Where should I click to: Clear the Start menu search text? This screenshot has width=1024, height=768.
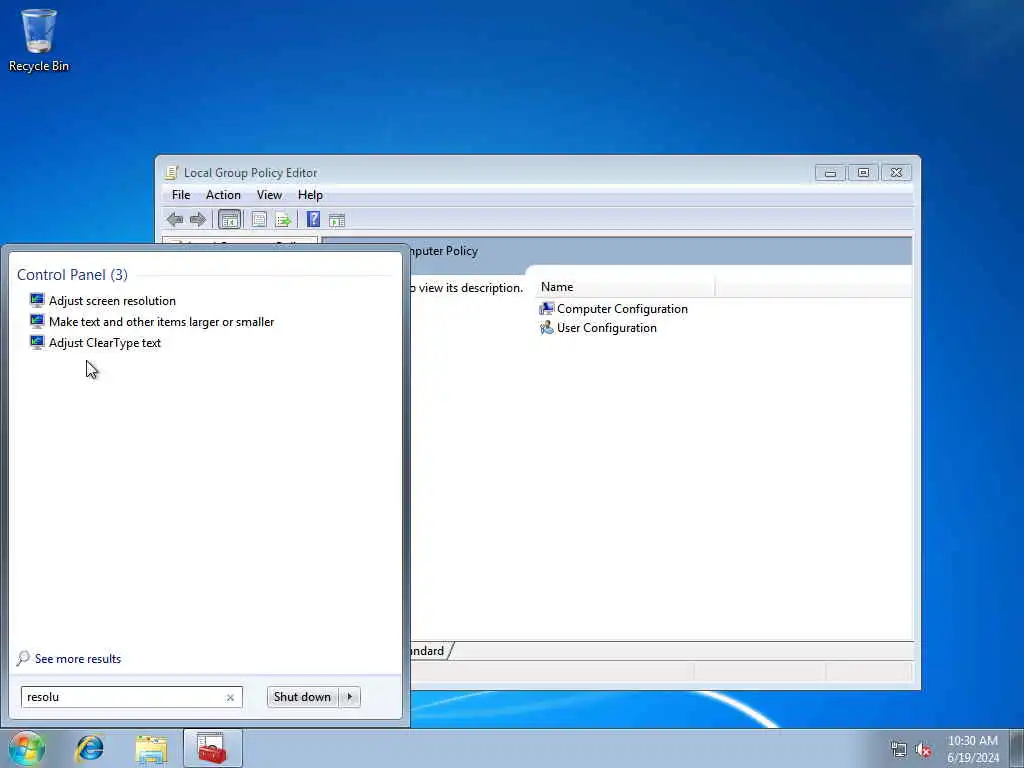230,697
